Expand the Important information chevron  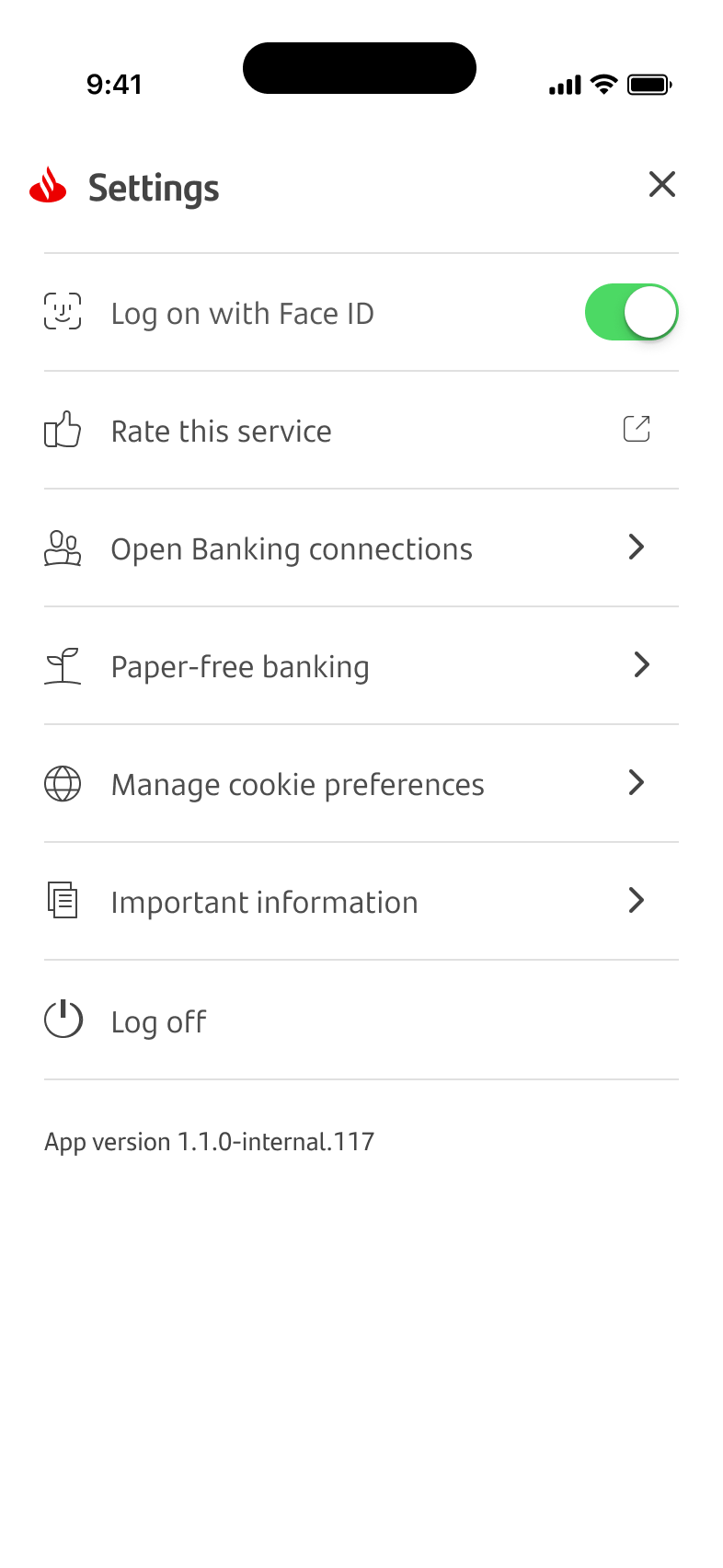point(637,900)
